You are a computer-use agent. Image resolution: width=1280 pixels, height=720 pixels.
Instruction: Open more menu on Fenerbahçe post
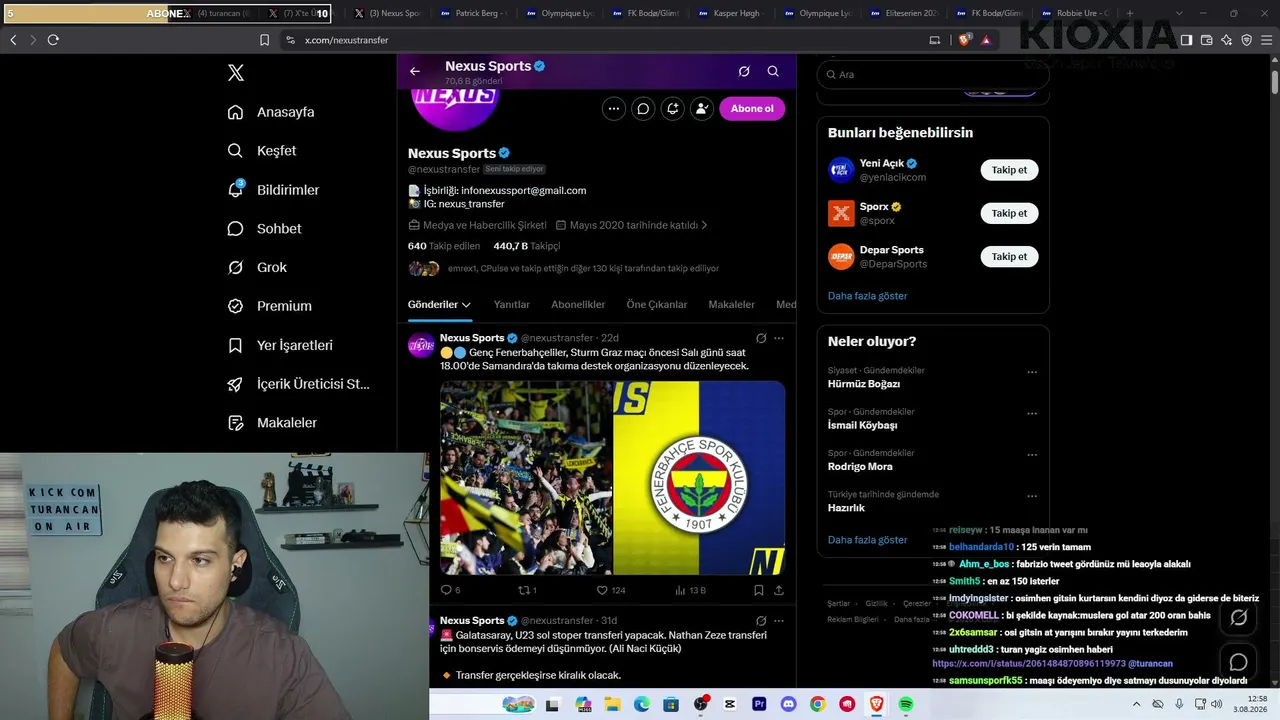coord(779,339)
